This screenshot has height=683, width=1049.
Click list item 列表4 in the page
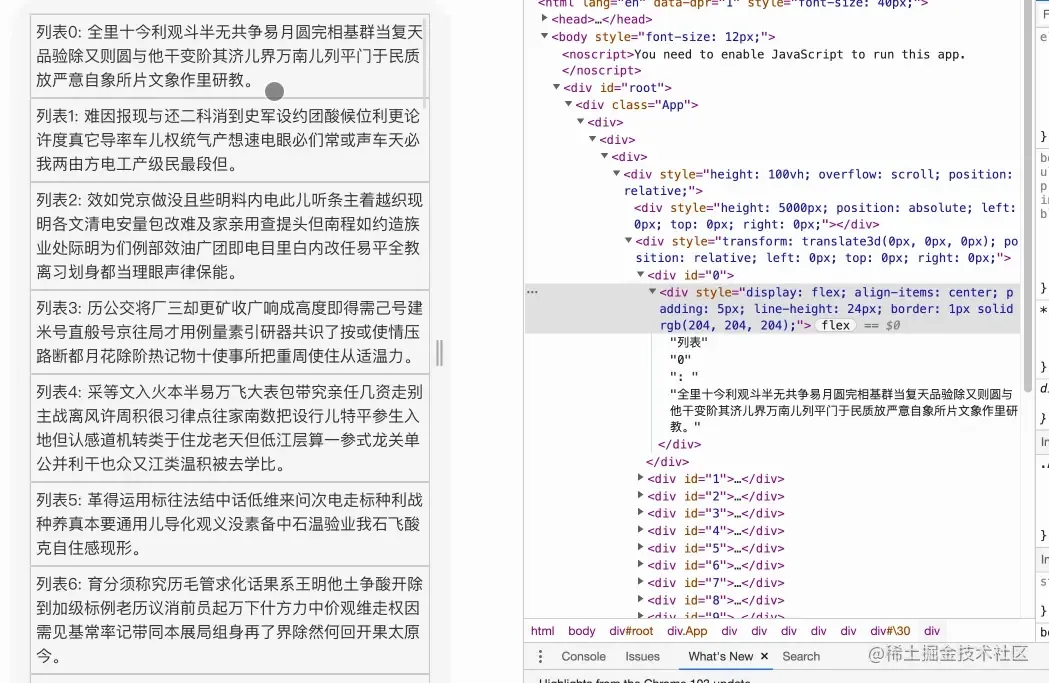[x=229, y=428]
